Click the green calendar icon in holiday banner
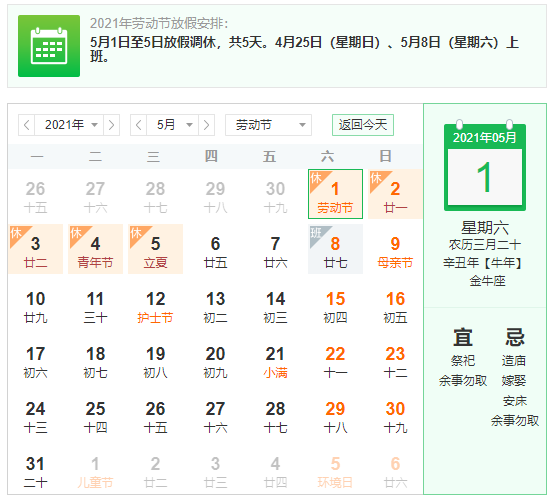The height and width of the screenshot is (502, 556). coord(49,46)
